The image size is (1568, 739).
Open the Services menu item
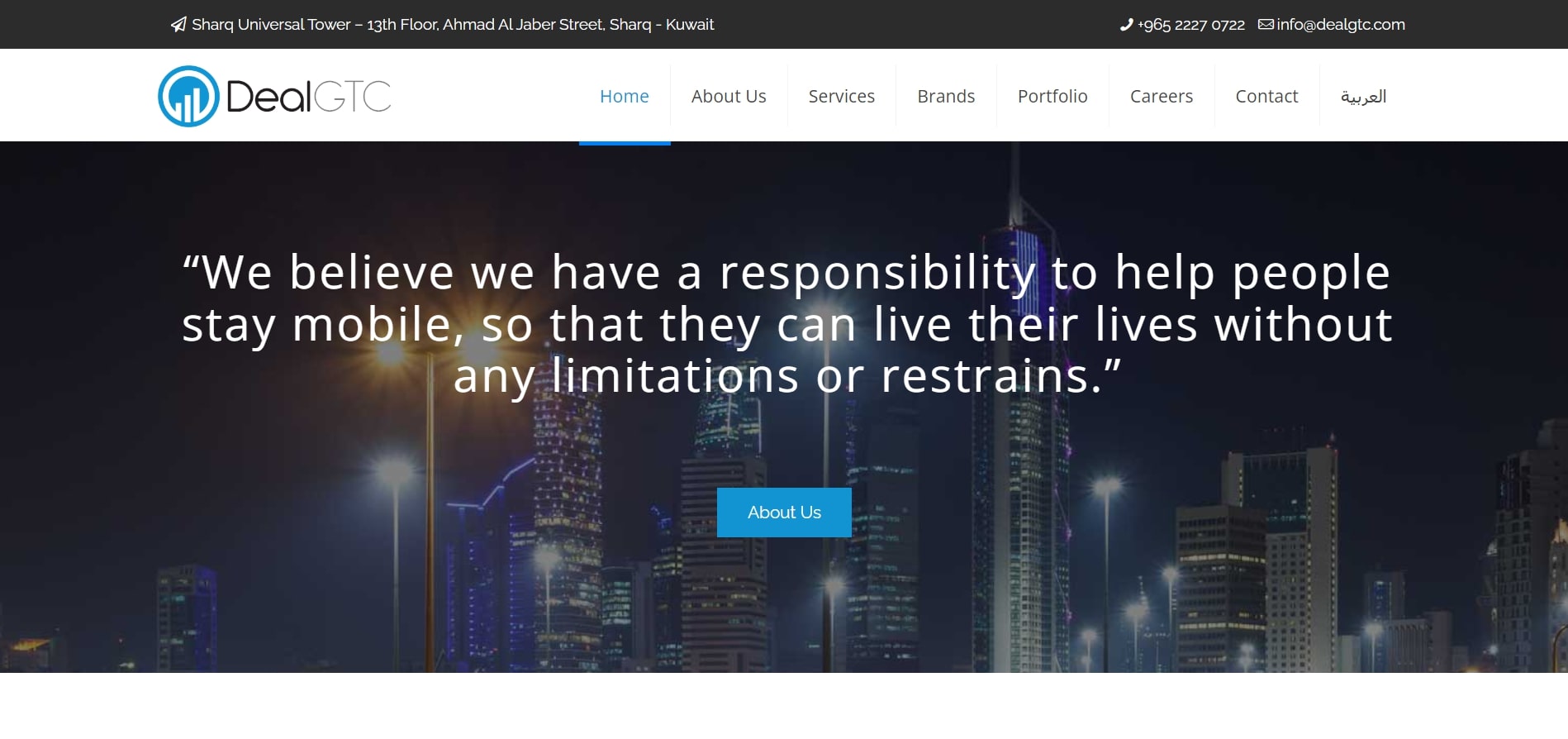pyautogui.click(x=841, y=97)
